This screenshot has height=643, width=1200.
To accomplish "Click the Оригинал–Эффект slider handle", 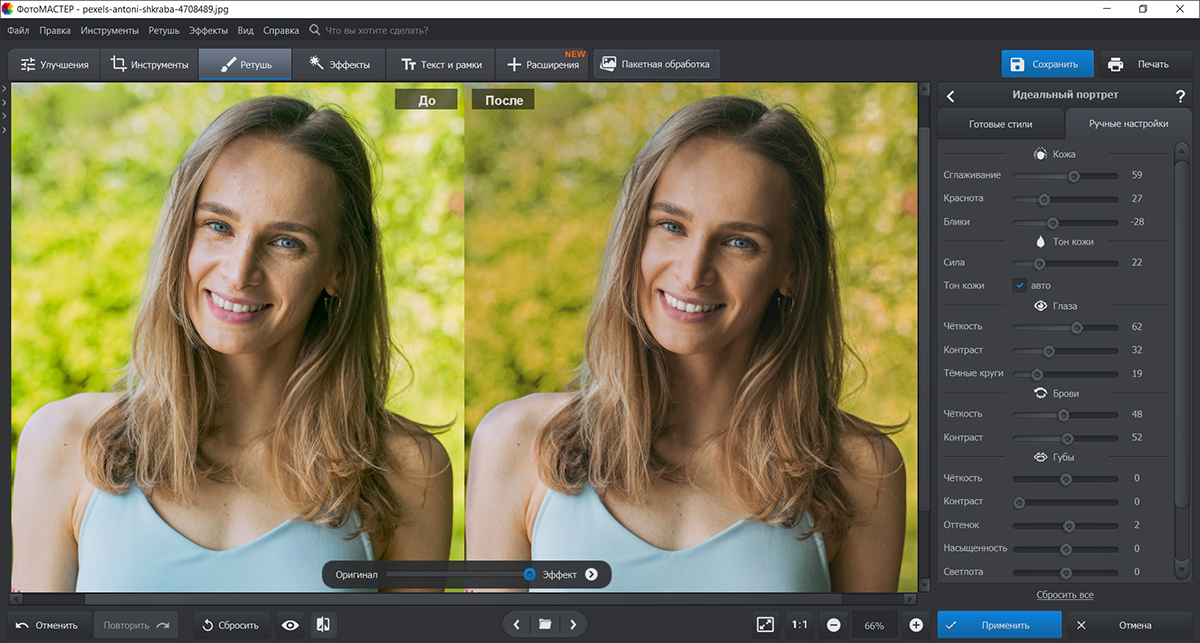I will point(530,574).
